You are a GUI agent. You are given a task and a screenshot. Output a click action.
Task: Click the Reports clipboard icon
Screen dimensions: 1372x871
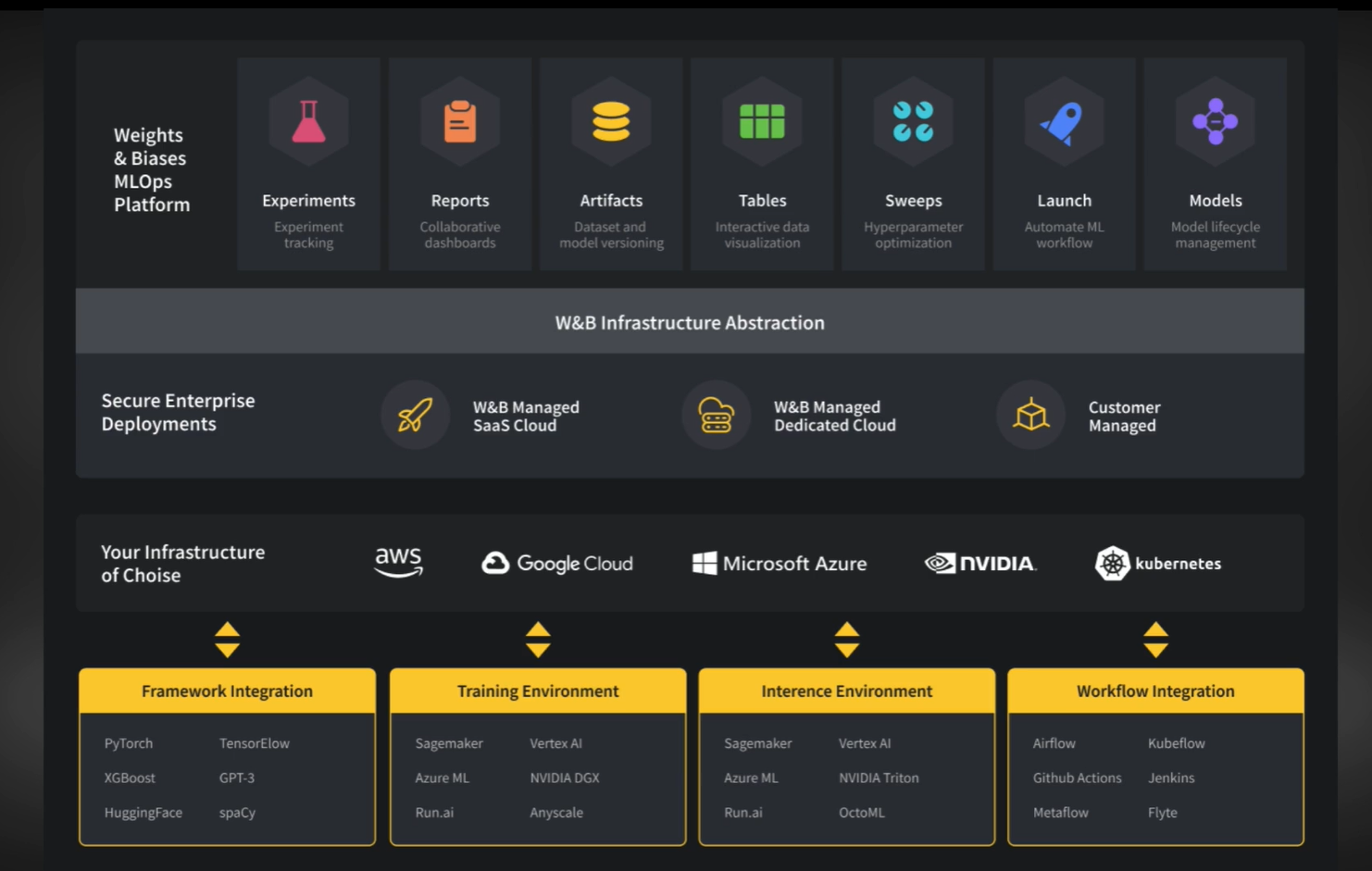click(x=460, y=121)
